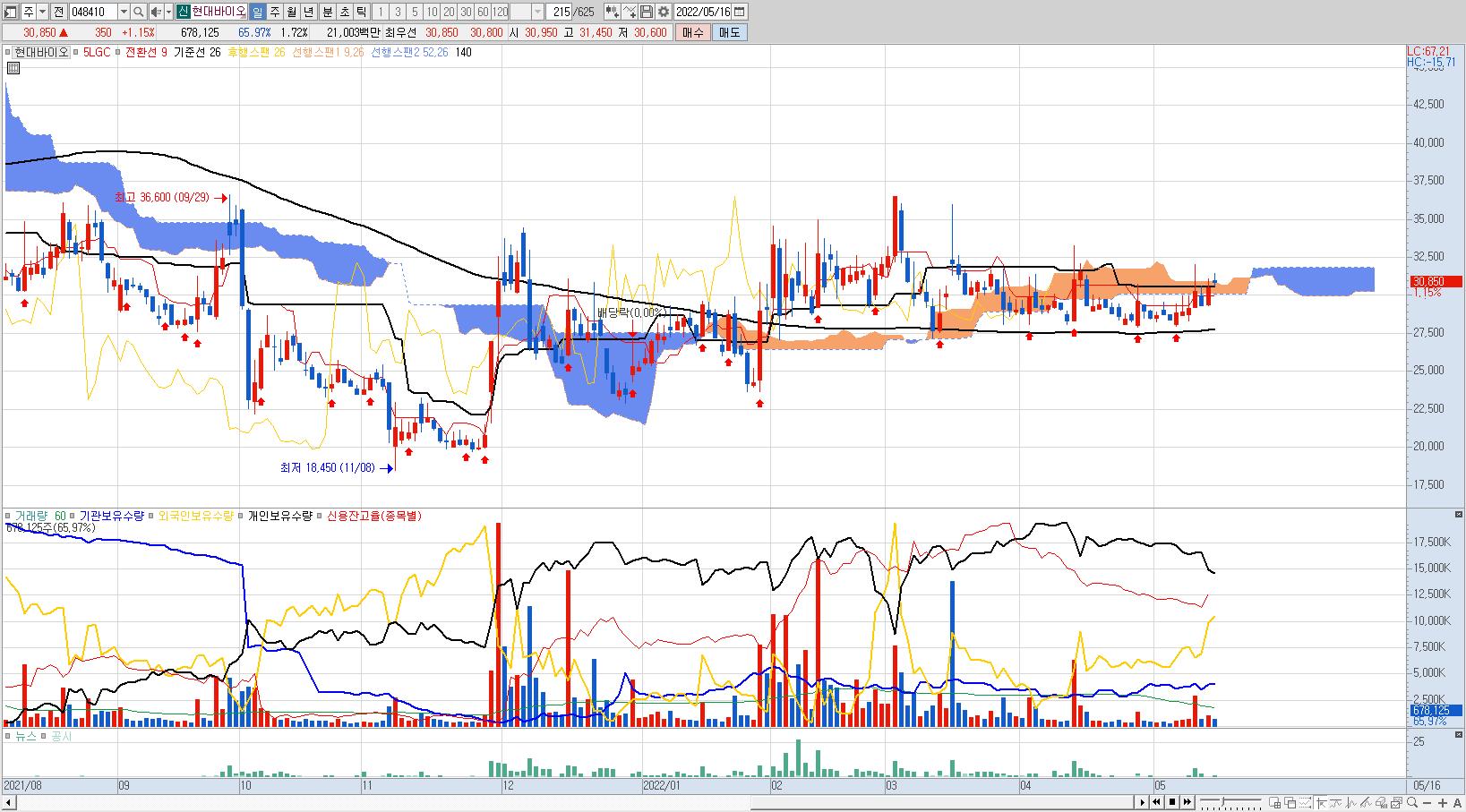This screenshot has width=1466, height=812.
Task: Choose the 120 interval button
Action: (501, 12)
